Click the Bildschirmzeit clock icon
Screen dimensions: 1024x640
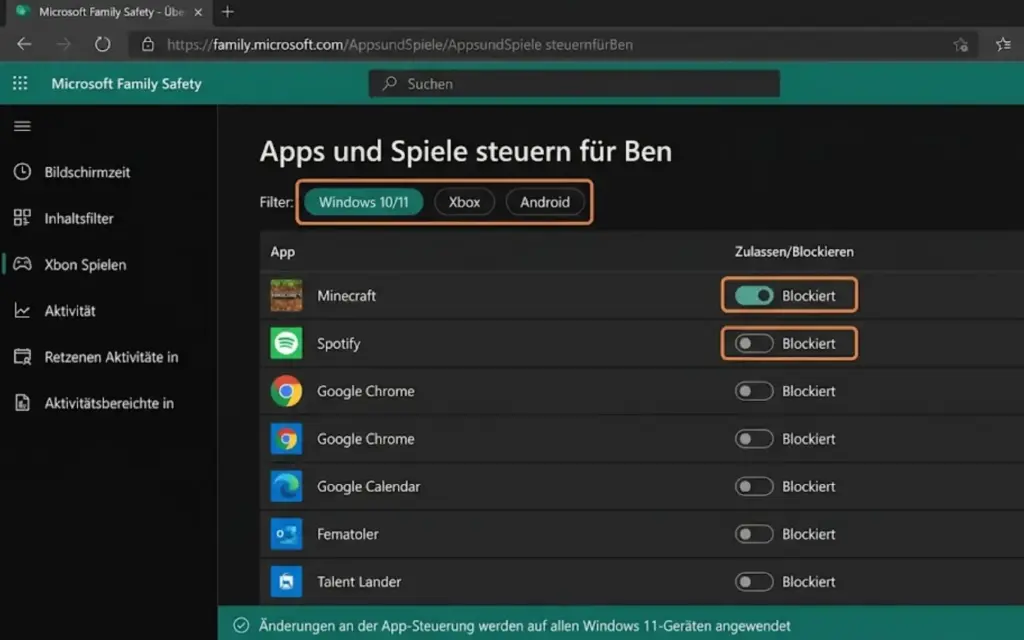click(22, 172)
